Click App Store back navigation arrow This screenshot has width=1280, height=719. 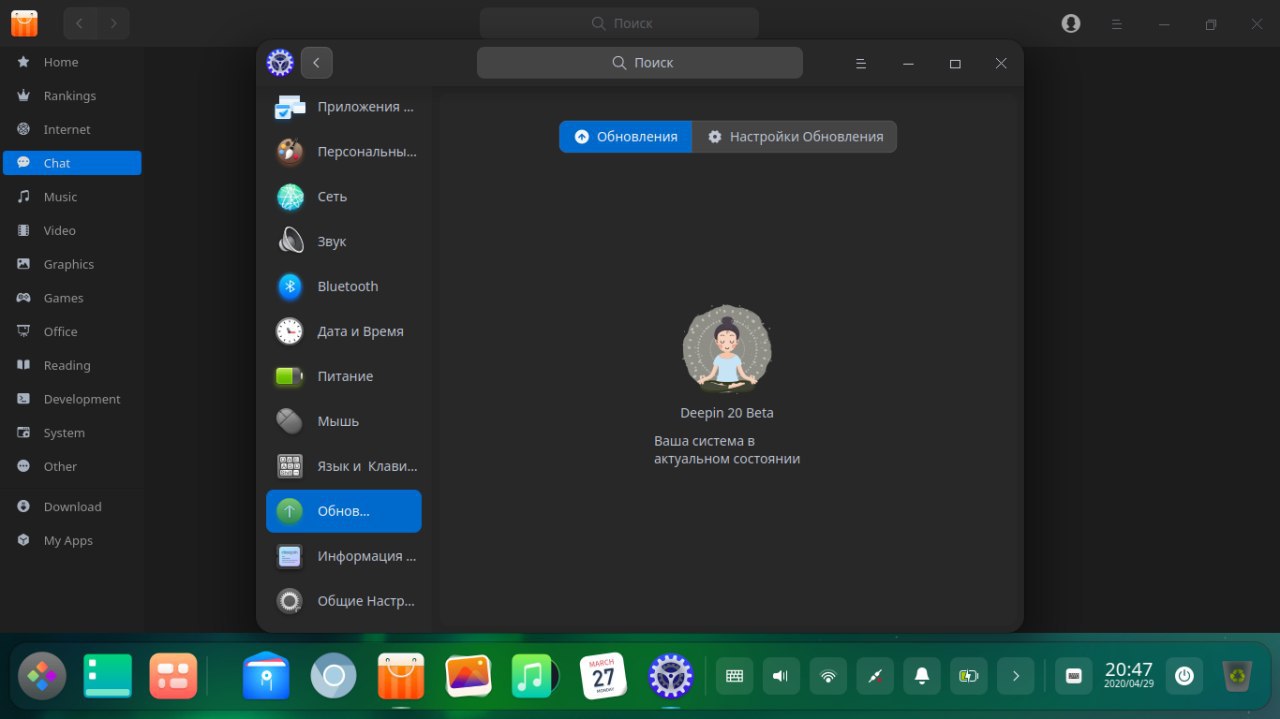(x=79, y=23)
